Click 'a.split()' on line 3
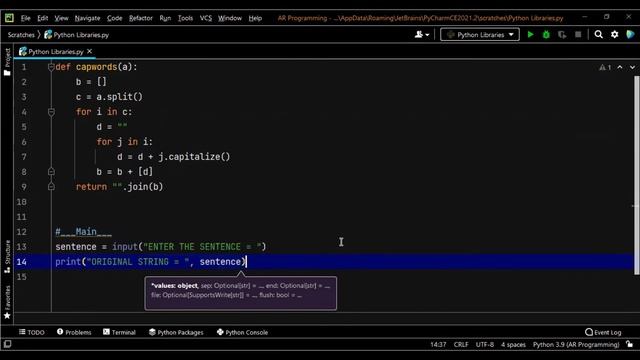Viewport: 640px width, 360px height. (x=119, y=97)
